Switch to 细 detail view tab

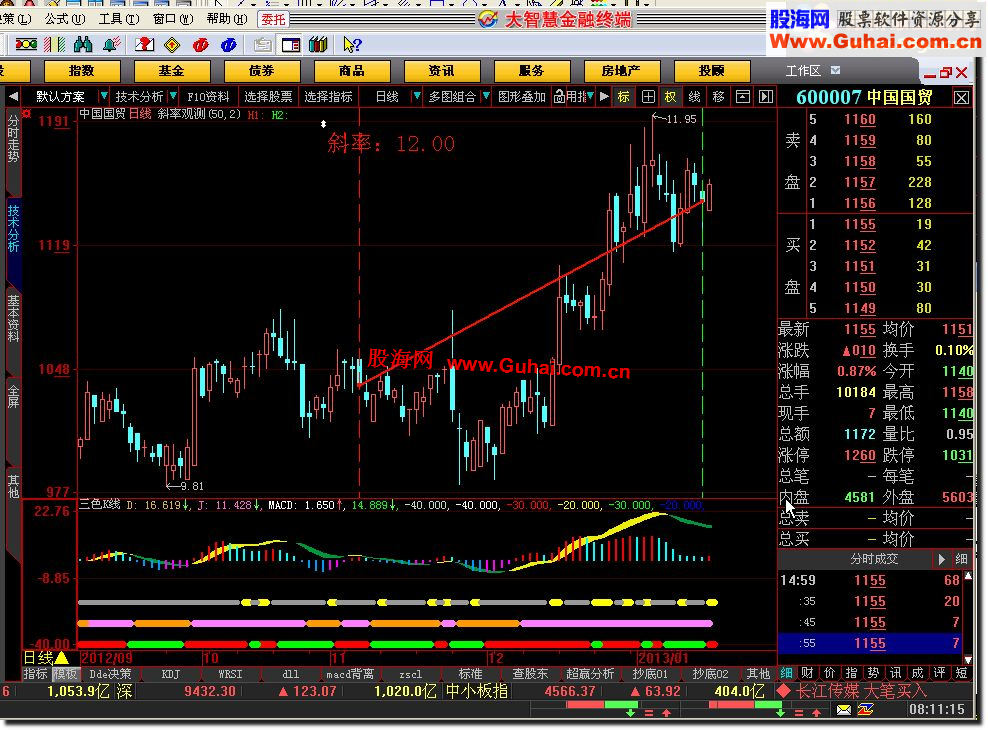(x=786, y=673)
